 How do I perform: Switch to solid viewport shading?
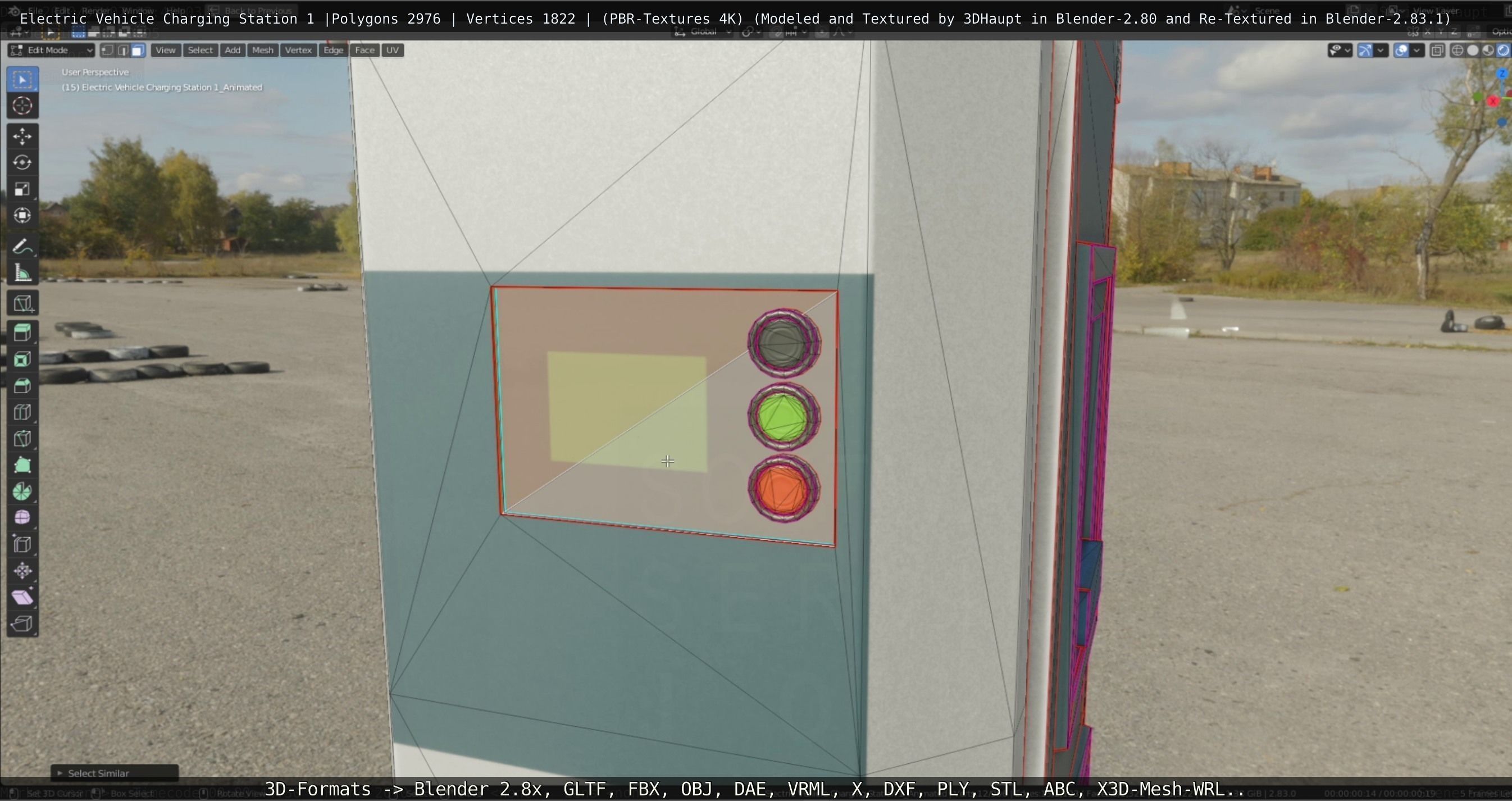[1473, 51]
